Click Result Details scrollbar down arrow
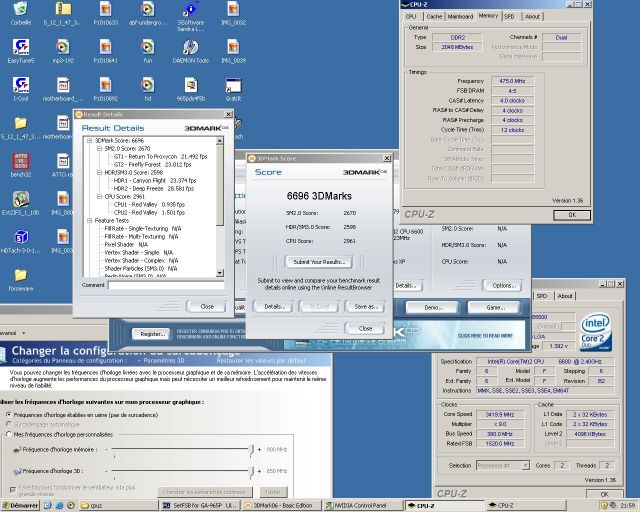 [220, 273]
